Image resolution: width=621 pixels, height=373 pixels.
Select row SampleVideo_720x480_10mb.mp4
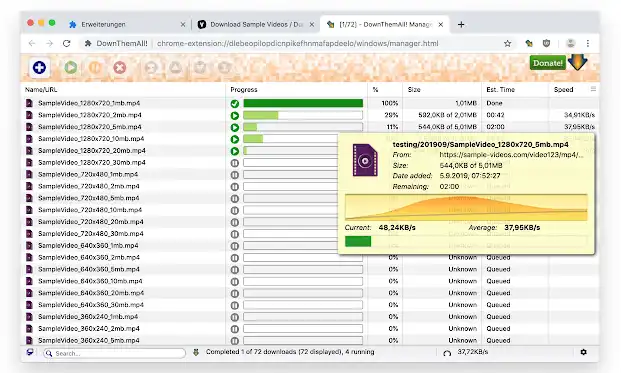[x=179, y=210]
